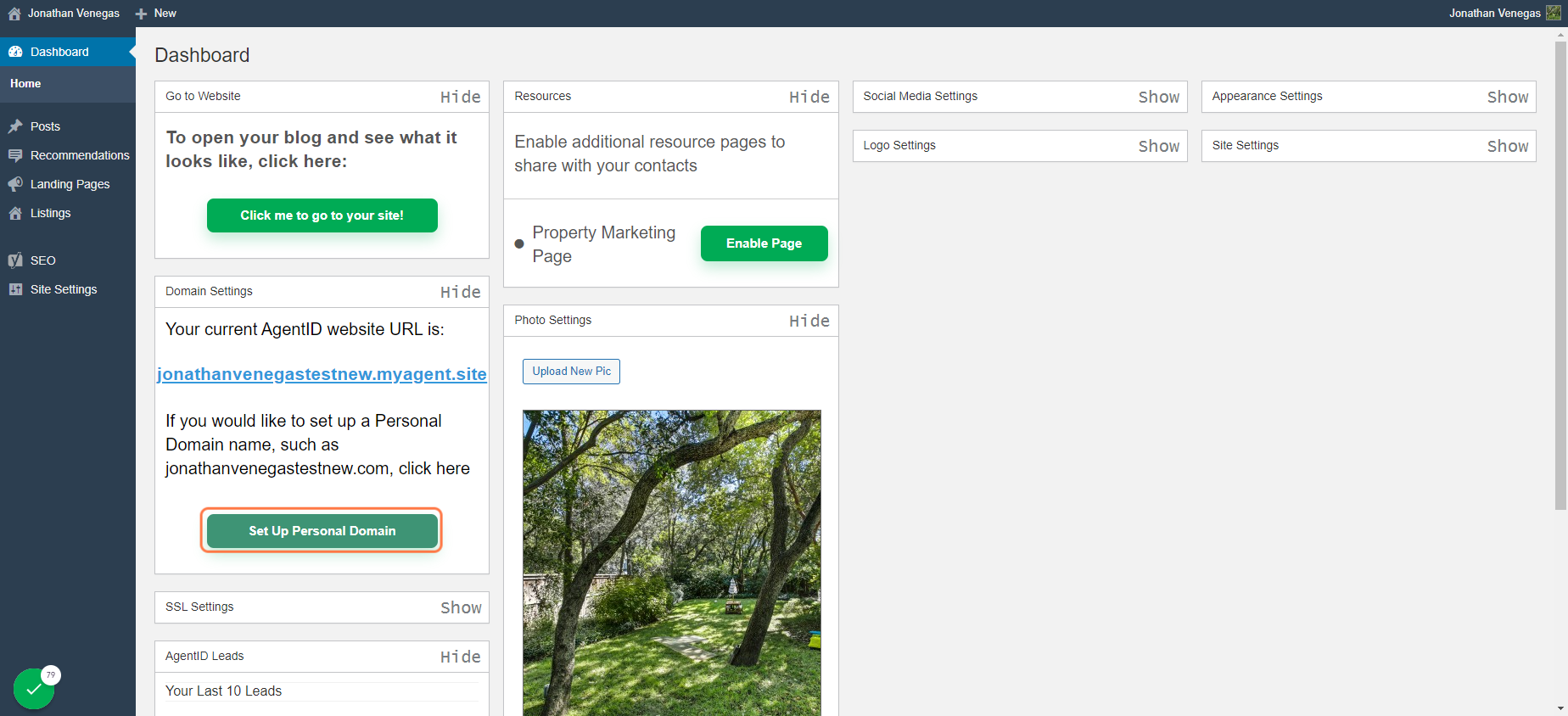The image size is (1568, 716).
Task: Open Site Settings in sidebar
Action: click(68, 289)
